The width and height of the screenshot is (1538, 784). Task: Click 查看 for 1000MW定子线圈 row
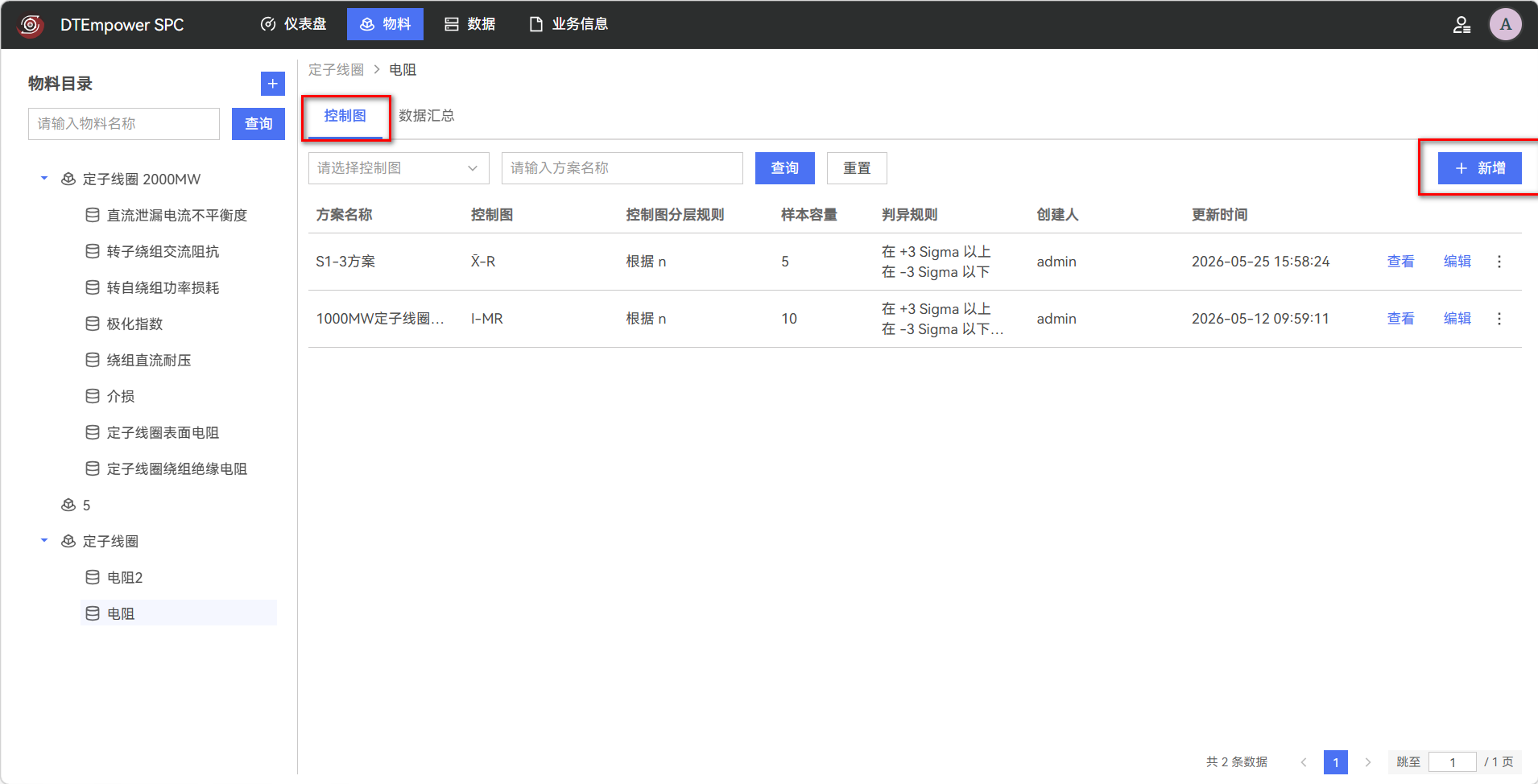[x=1401, y=319]
